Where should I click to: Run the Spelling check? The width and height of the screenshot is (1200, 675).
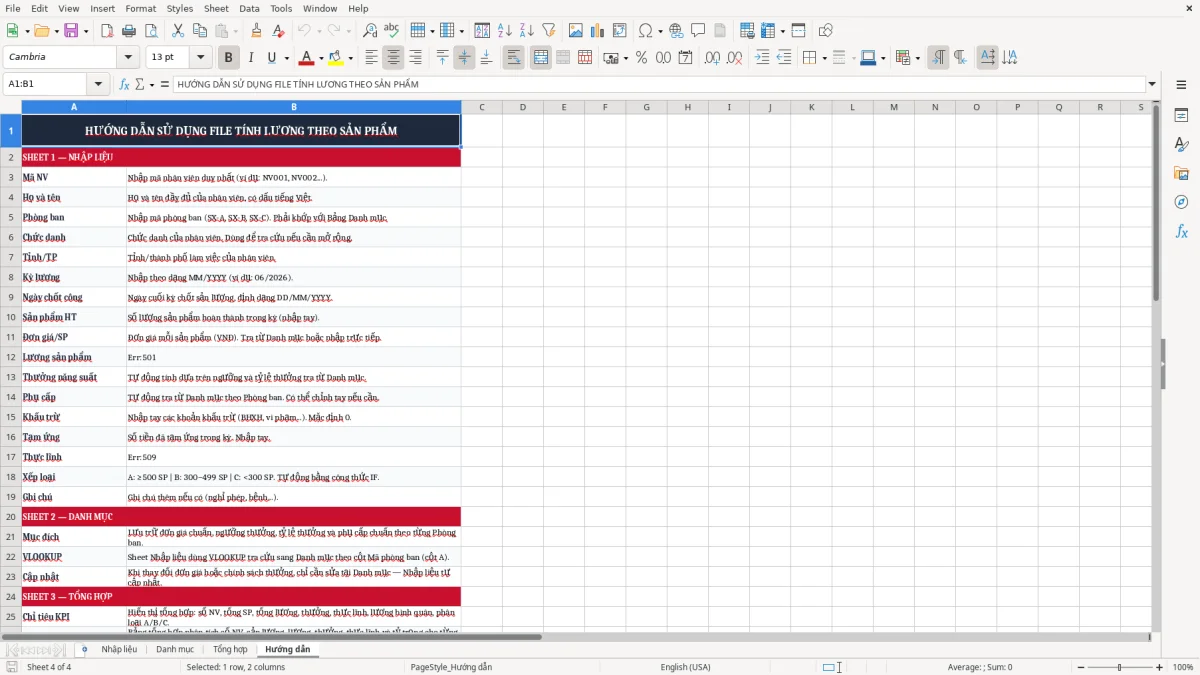[x=391, y=31]
